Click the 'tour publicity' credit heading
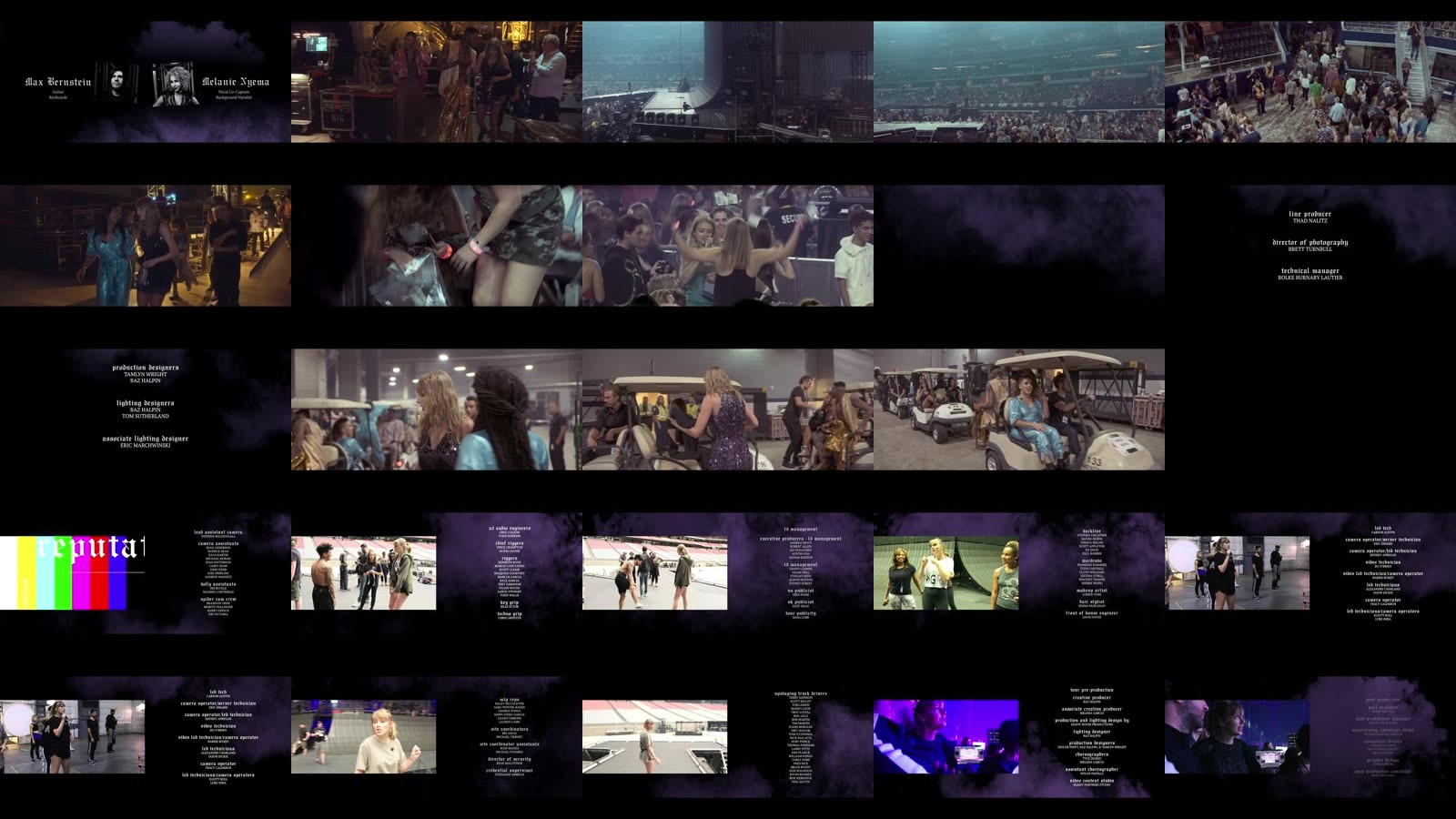 [x=801, y=612]
